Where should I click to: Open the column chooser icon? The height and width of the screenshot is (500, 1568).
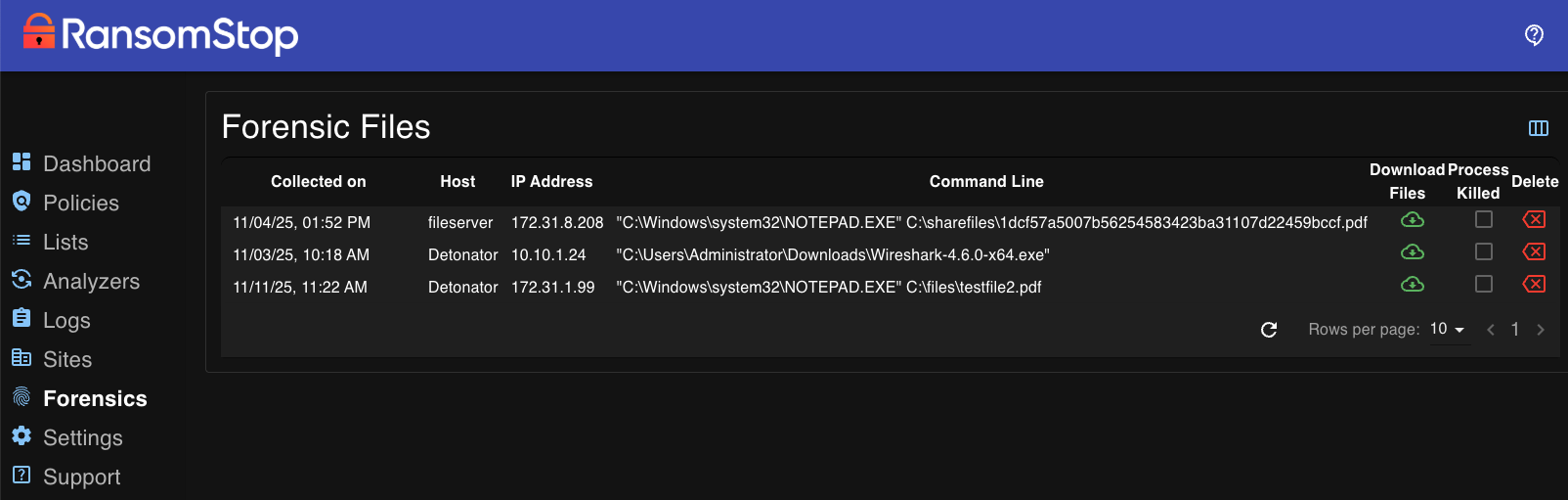coord(1538,128)
